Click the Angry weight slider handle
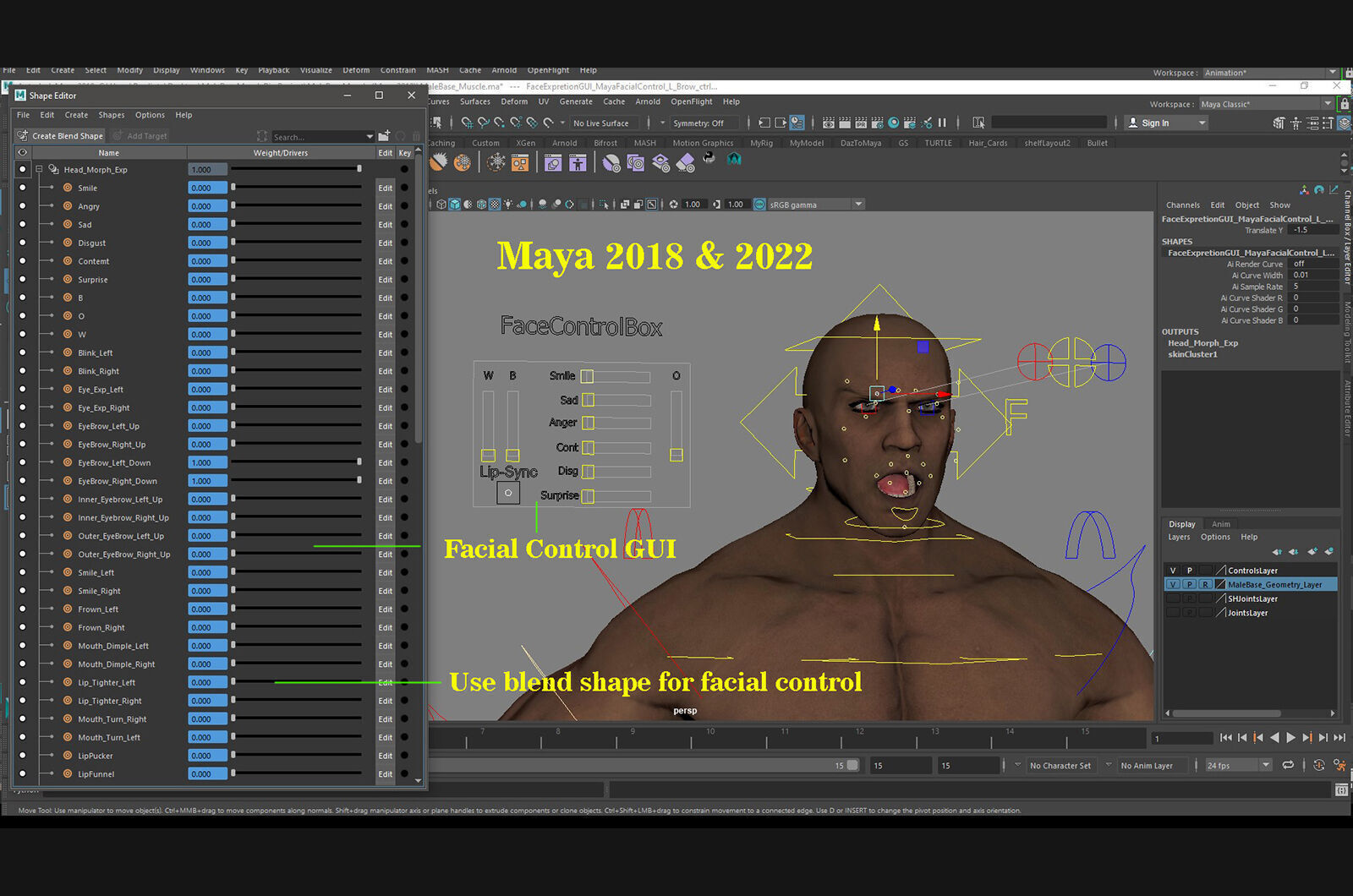The image size is (1353, 896). pos(233,206)
